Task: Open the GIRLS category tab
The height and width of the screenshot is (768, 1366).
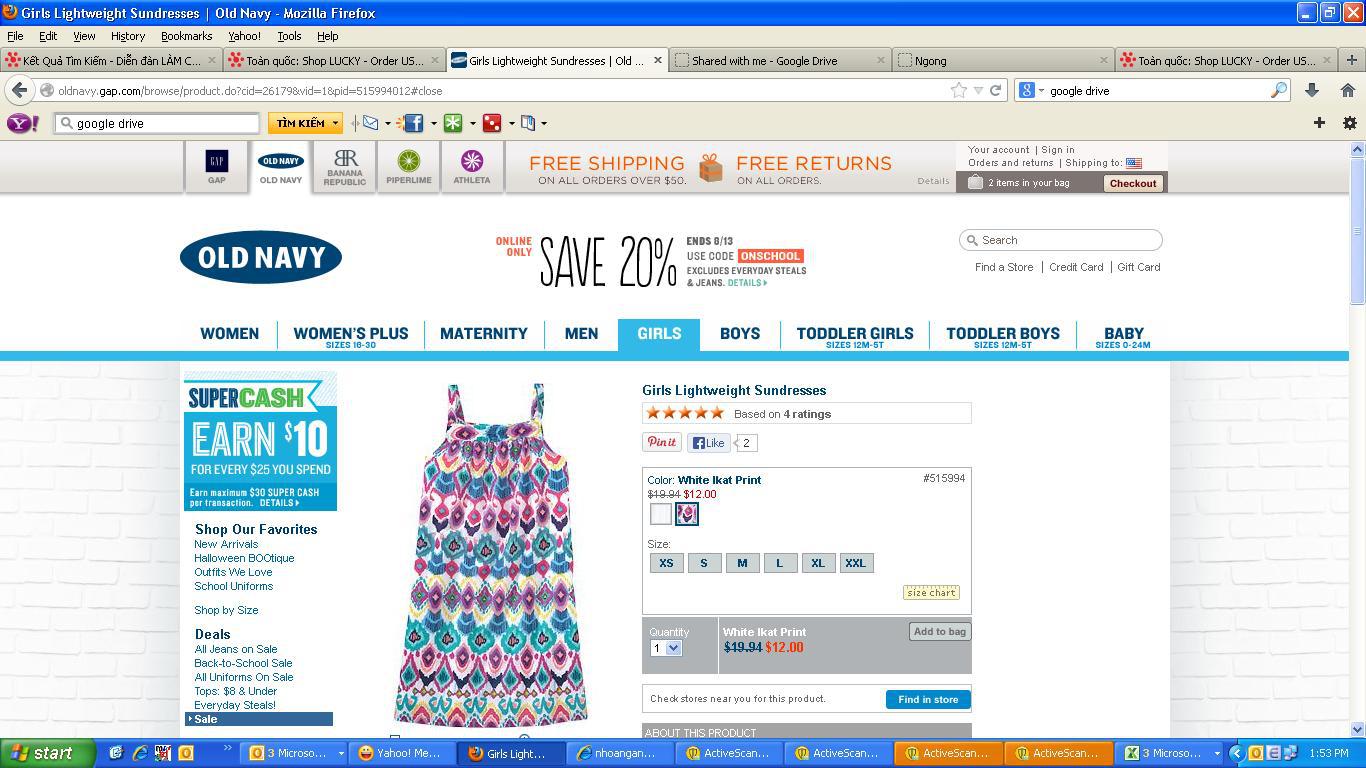Action: tap(659, 334)
